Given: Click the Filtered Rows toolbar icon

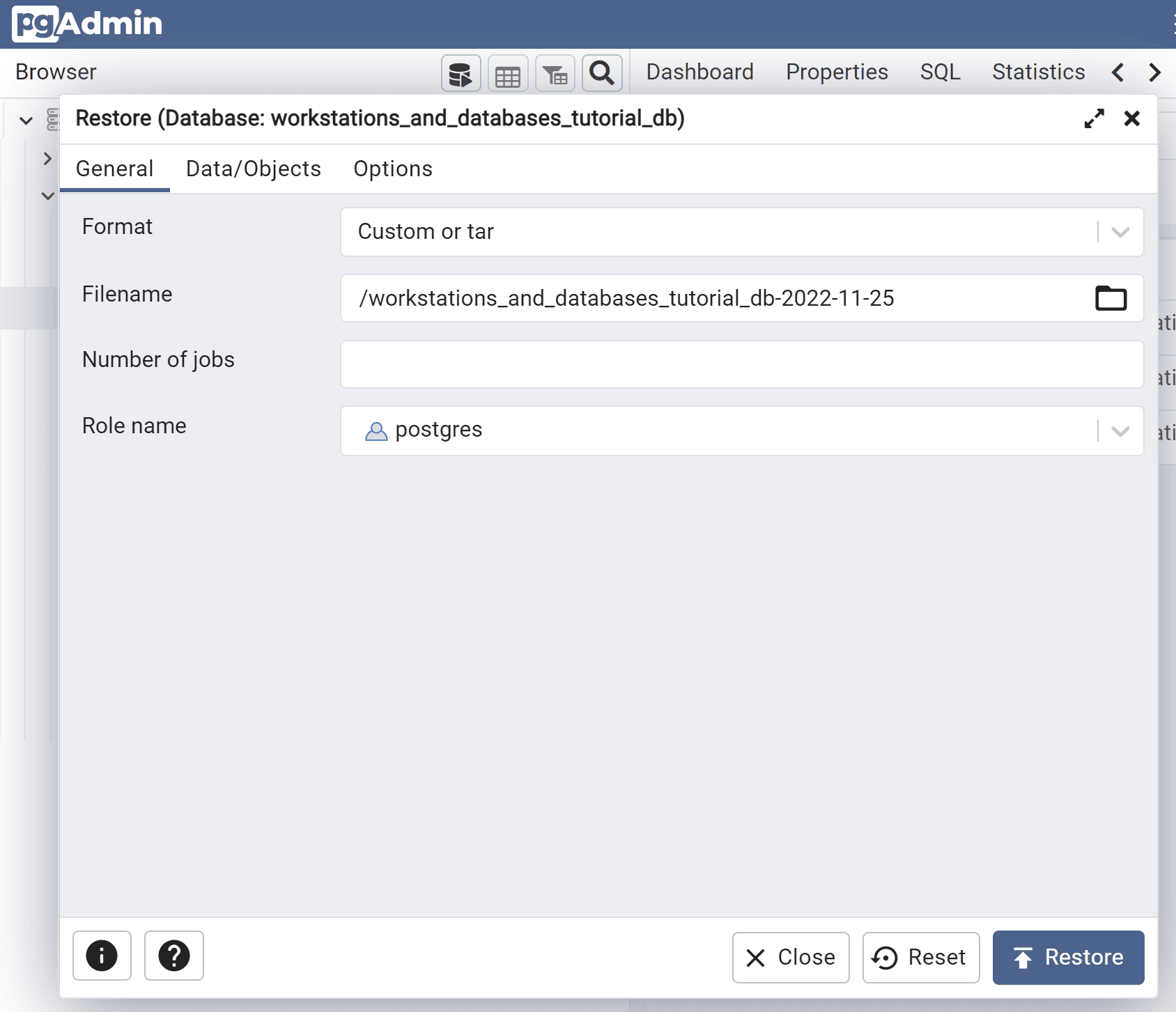Looking at the screenshot, I should (555, 74).
